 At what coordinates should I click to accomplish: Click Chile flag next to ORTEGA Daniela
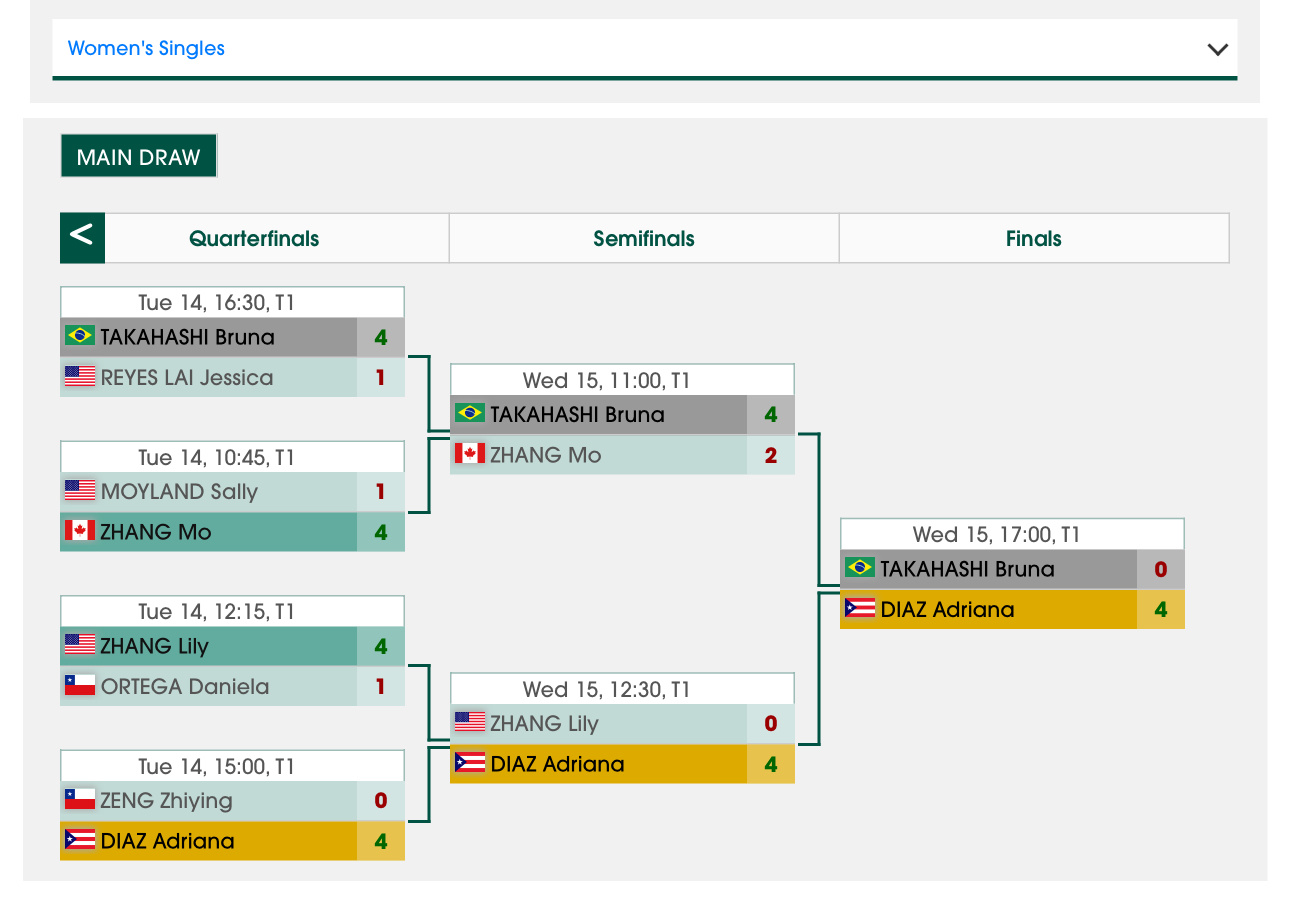click(80, 686)
